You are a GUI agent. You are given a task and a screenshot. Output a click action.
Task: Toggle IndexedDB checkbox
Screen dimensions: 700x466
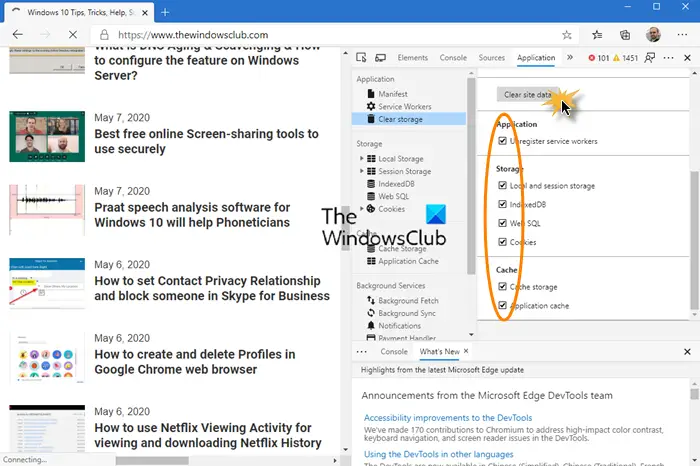pyautogui.click(x=502, y=204)
